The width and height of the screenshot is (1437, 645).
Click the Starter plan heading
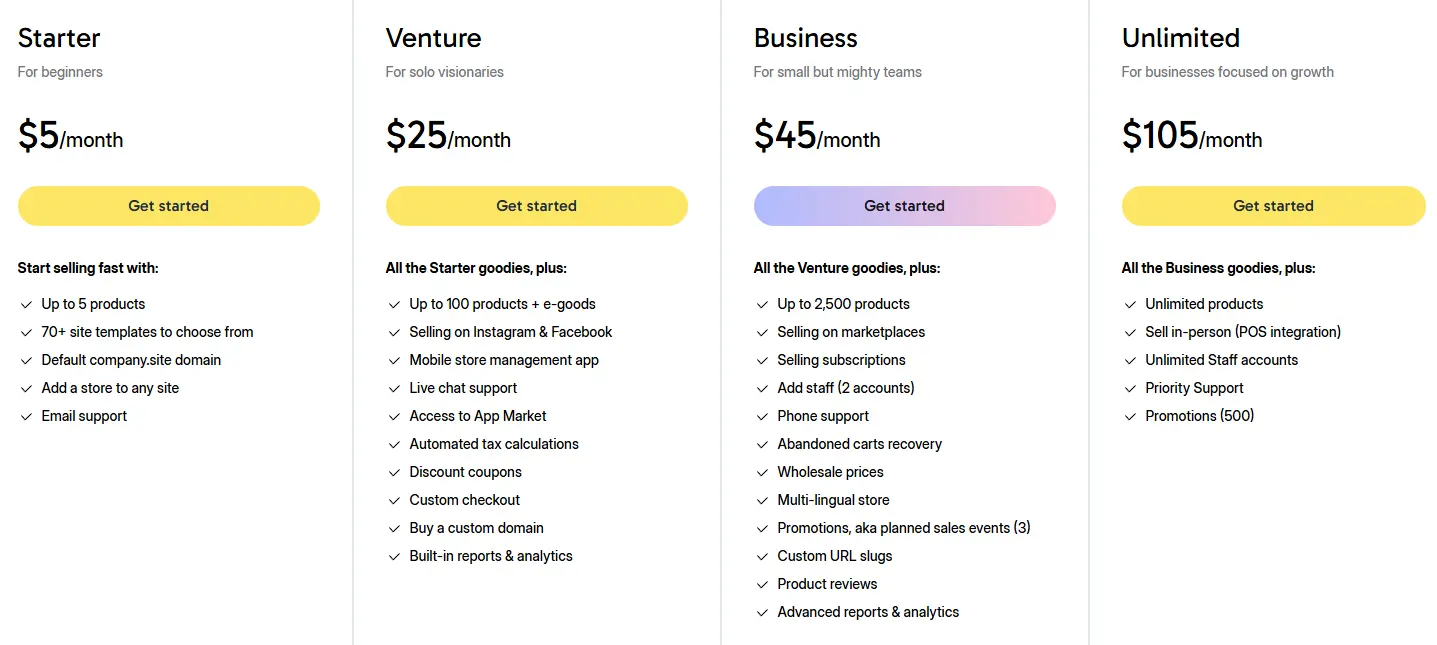coord(59,38)
